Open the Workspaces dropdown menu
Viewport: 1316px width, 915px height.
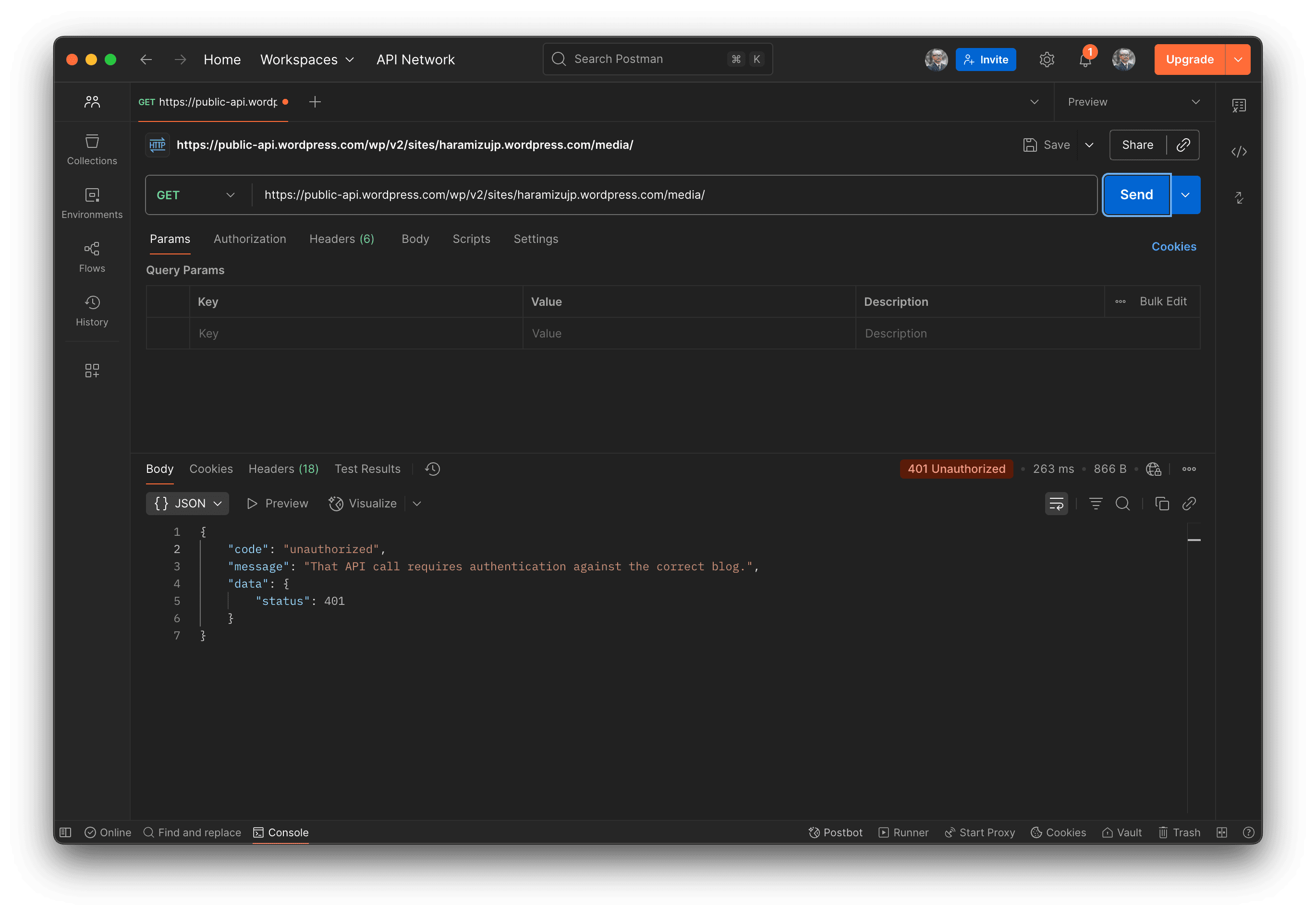click(x=306, y=60)
